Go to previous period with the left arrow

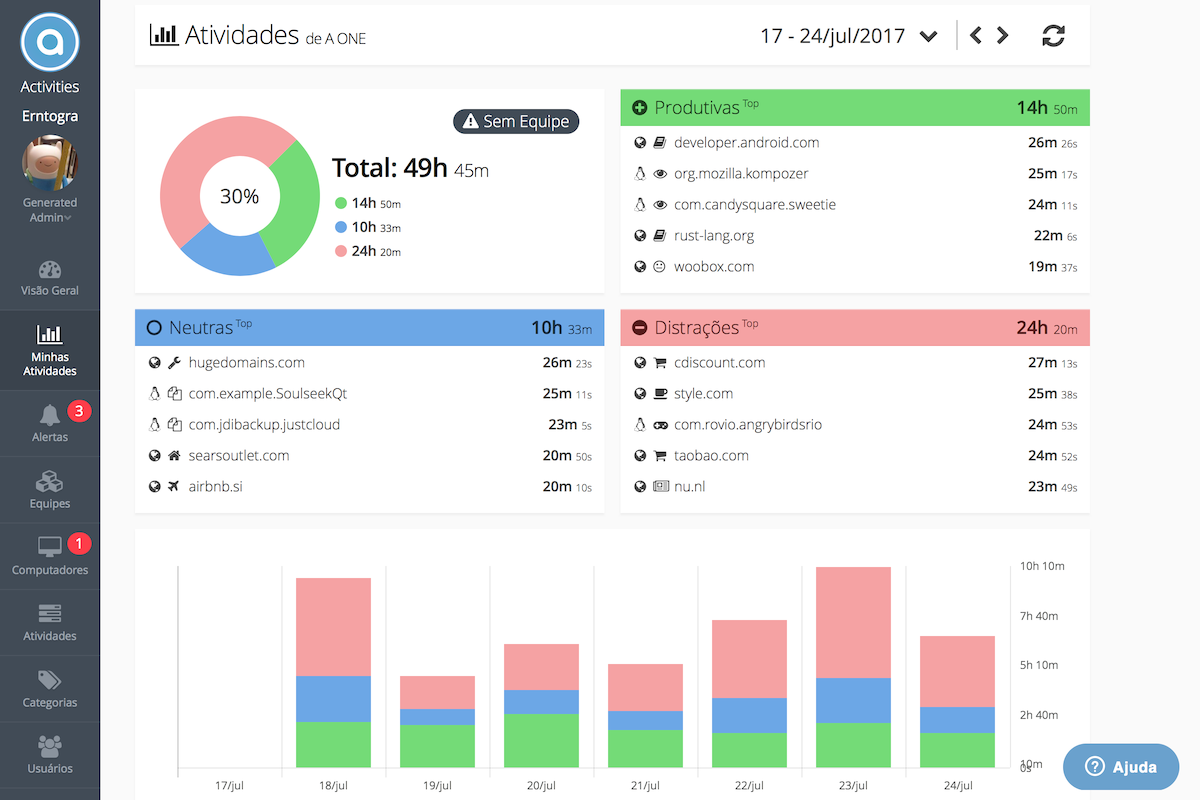pyautogui.click(x=976, y=34)
